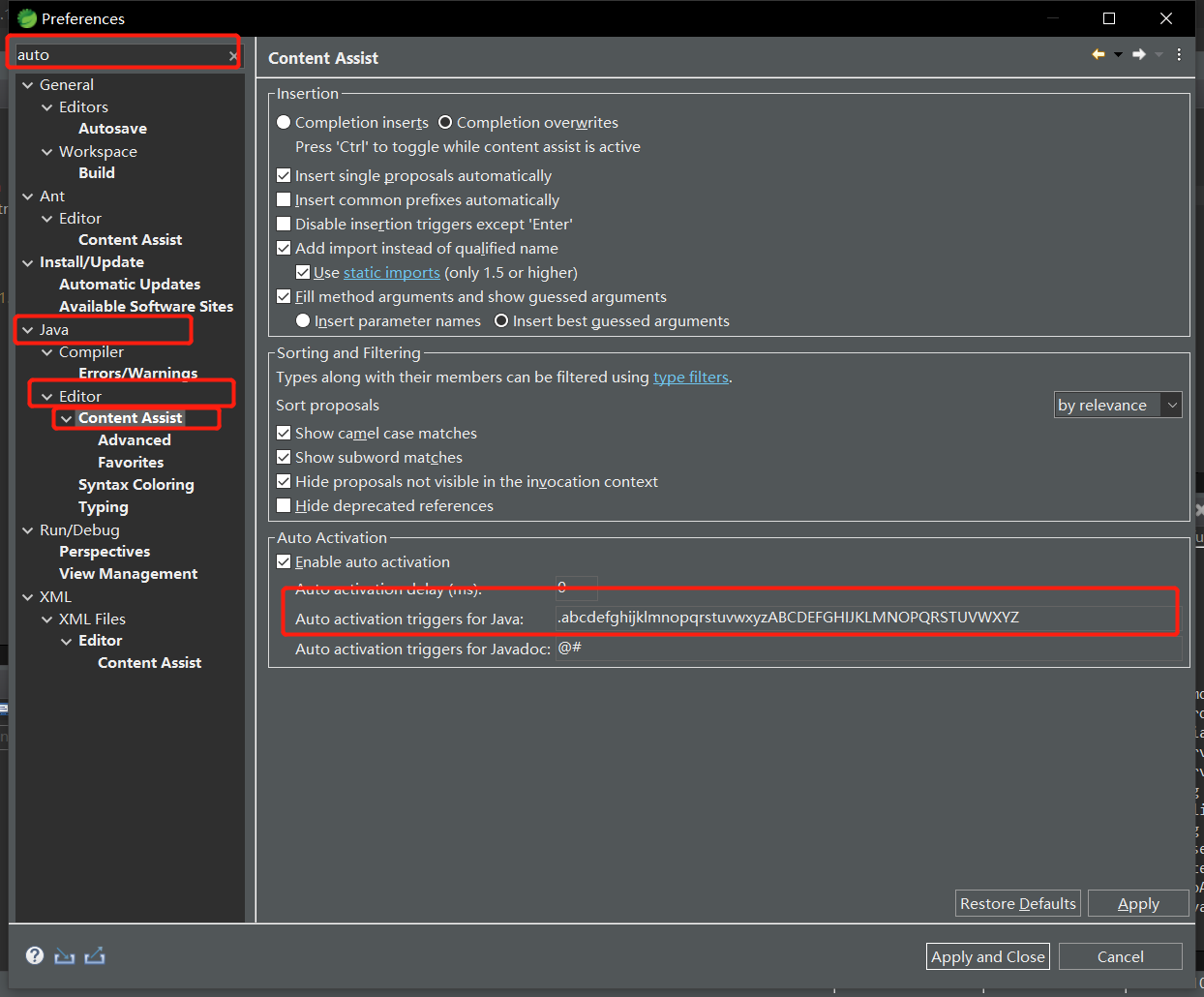Click Auto activation triggers for Java field
1204x997 pixels.
coord(868,618)
